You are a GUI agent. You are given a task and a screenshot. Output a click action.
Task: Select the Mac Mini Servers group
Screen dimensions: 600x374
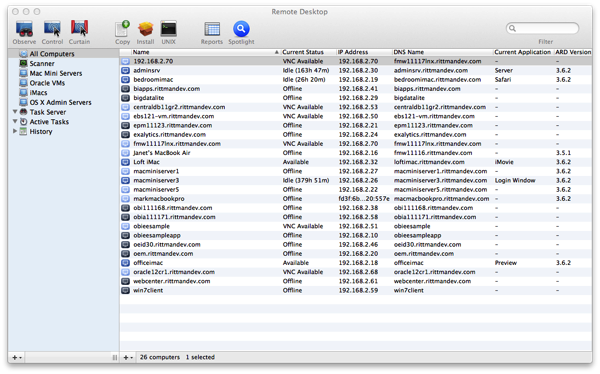pos(56,73)
